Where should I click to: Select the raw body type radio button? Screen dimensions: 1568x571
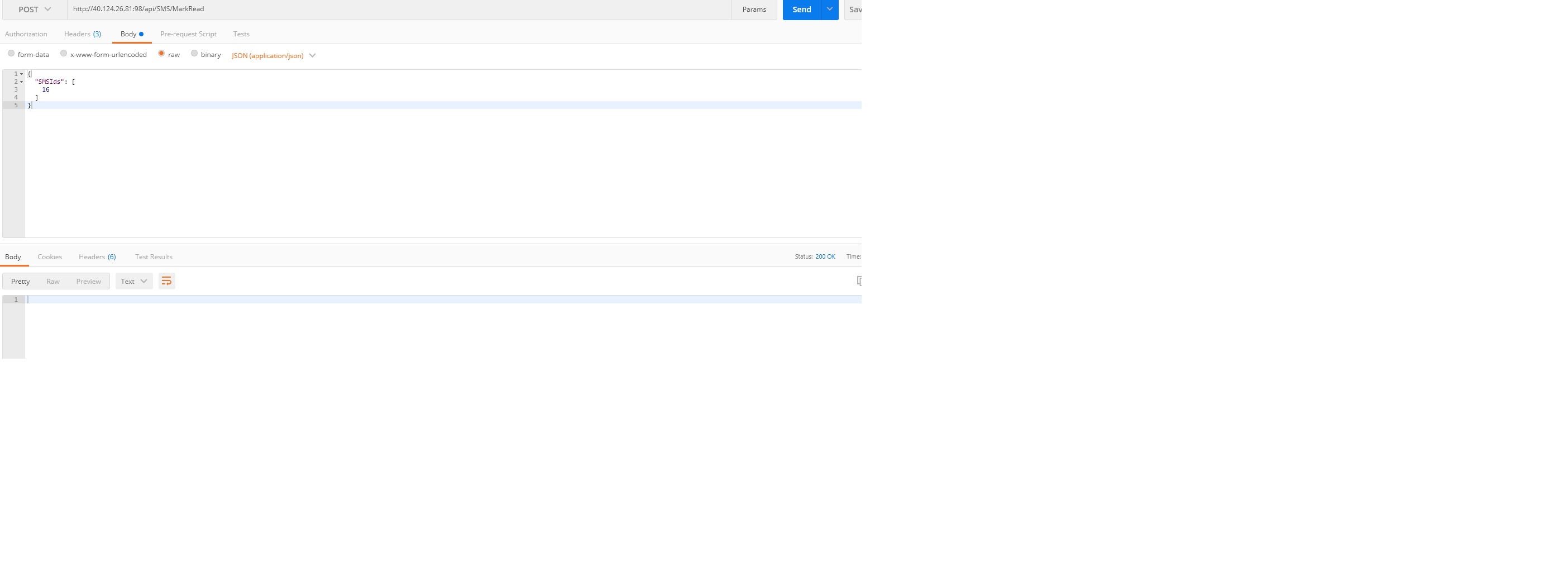click(x=161, y=54)
